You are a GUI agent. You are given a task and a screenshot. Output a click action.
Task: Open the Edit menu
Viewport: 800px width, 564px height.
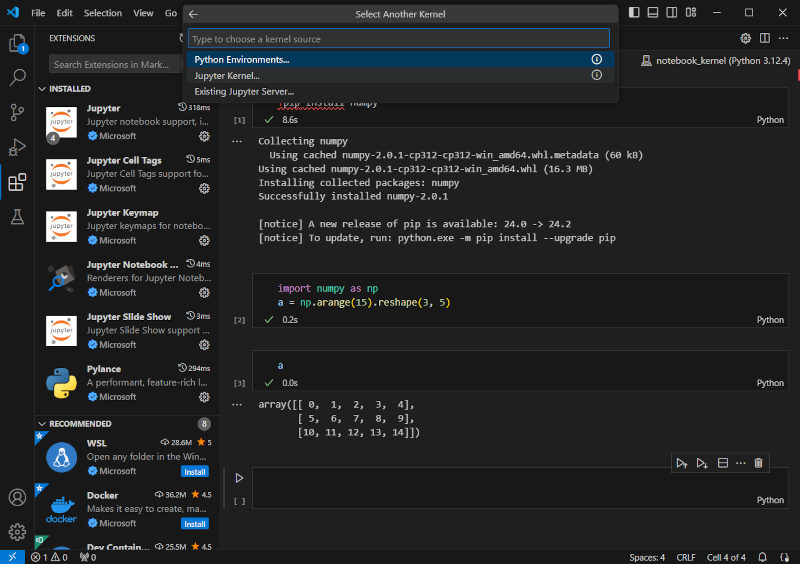64,13
